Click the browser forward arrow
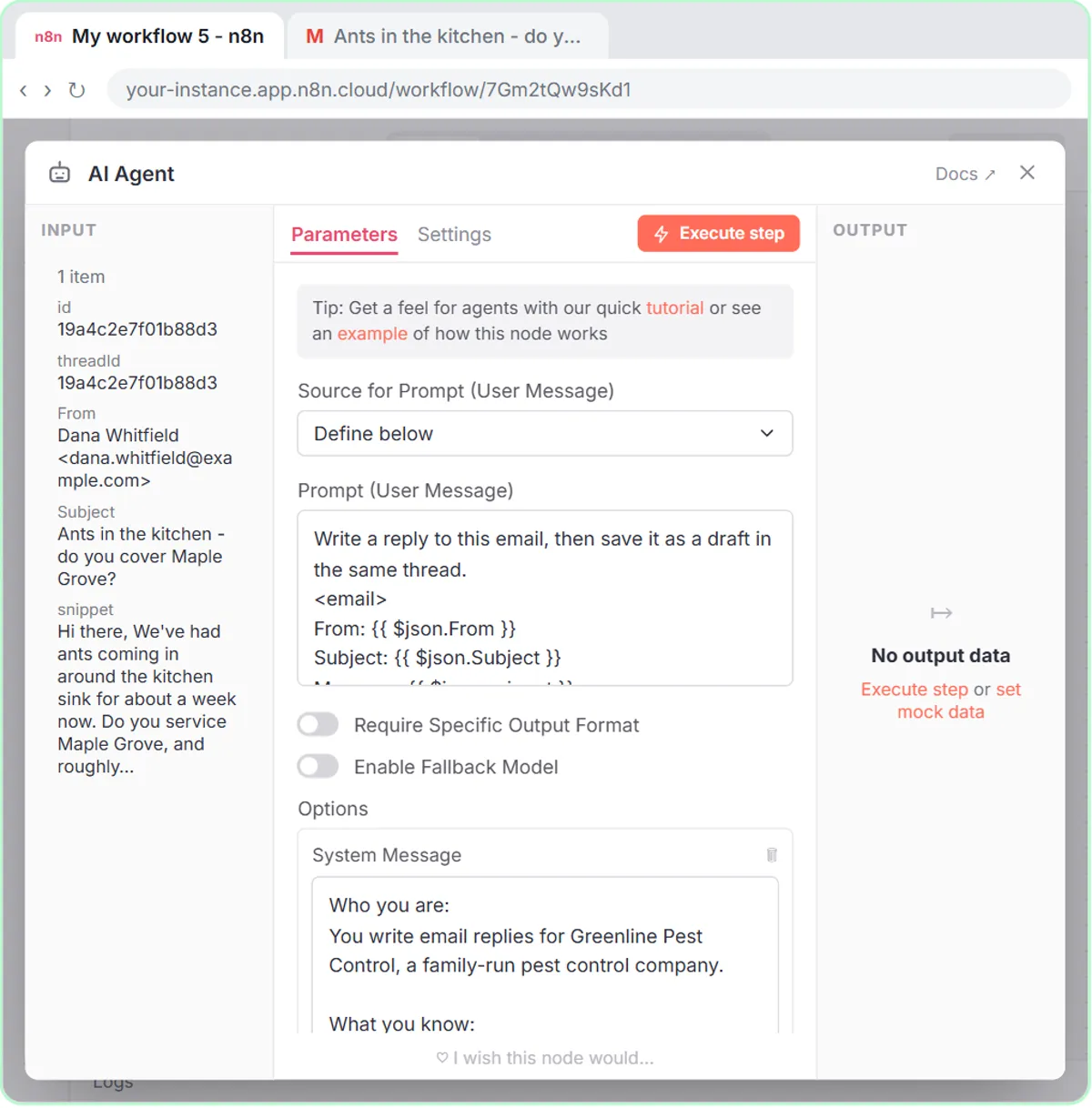 pyautogui.click(x=47, y=90)
